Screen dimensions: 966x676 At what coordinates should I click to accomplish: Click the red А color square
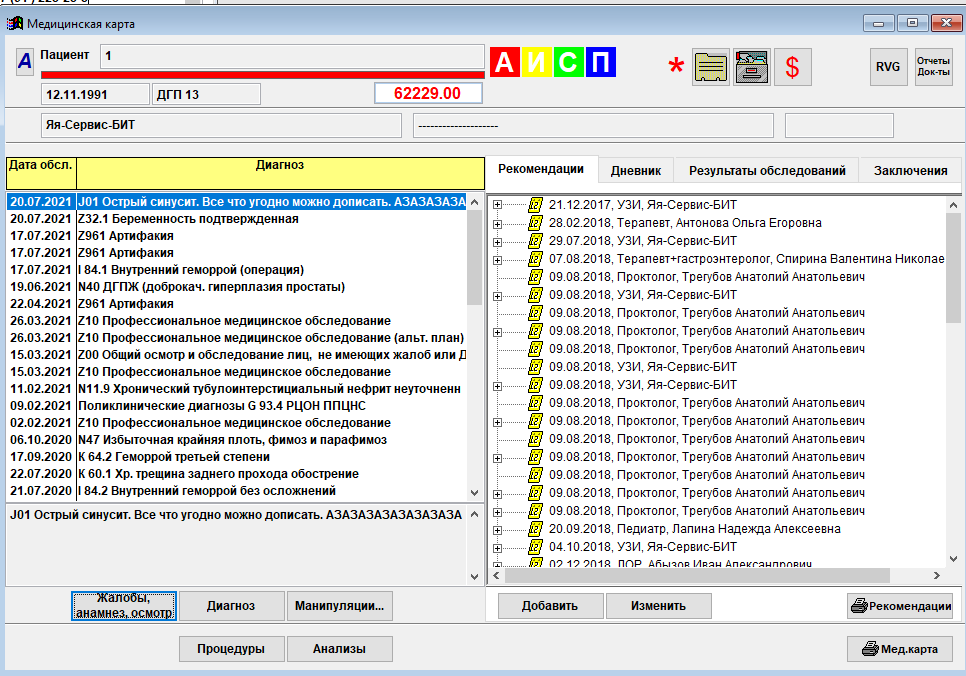[505, 62]
